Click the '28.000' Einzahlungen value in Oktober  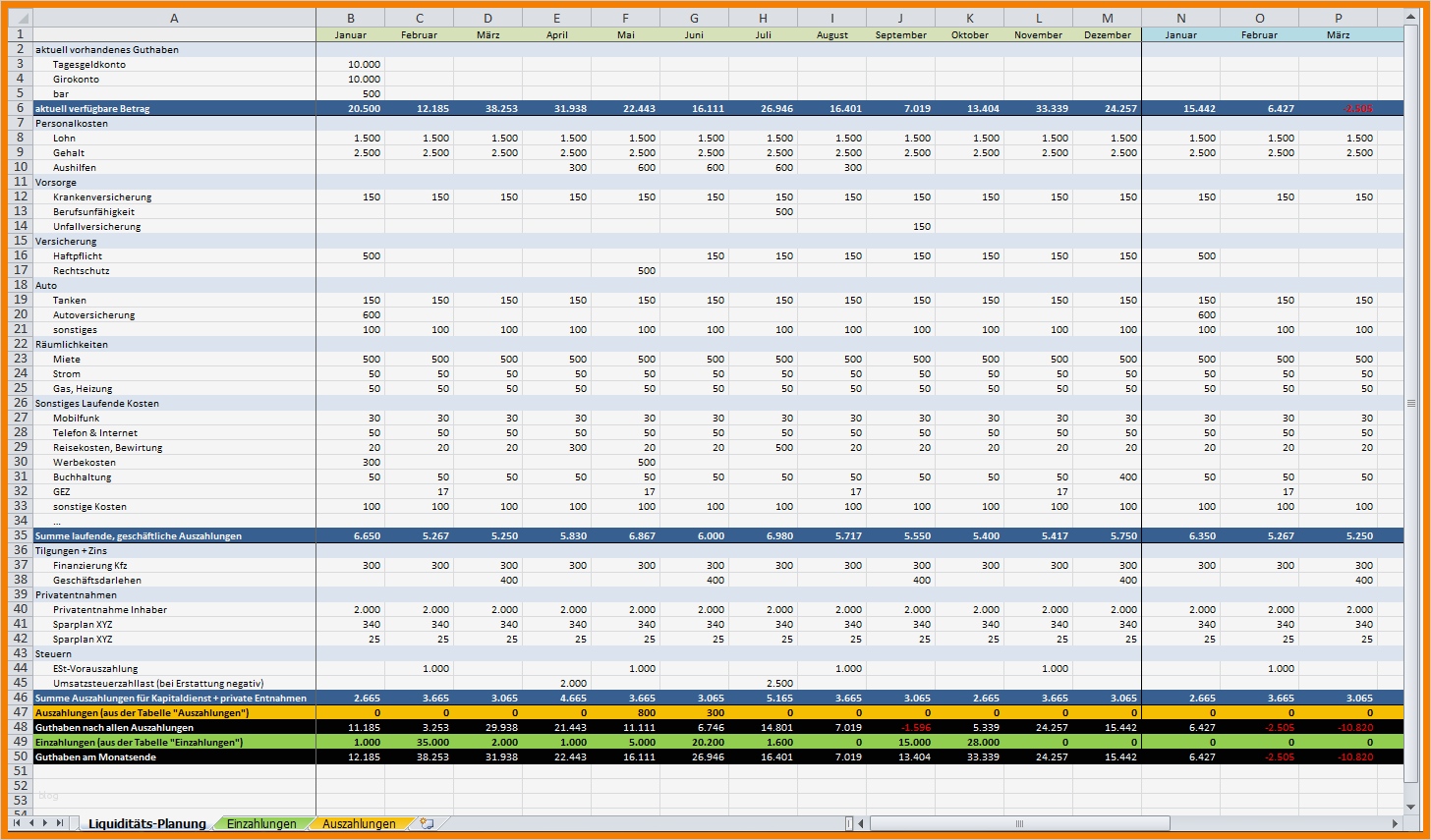(x=969, y=742)
